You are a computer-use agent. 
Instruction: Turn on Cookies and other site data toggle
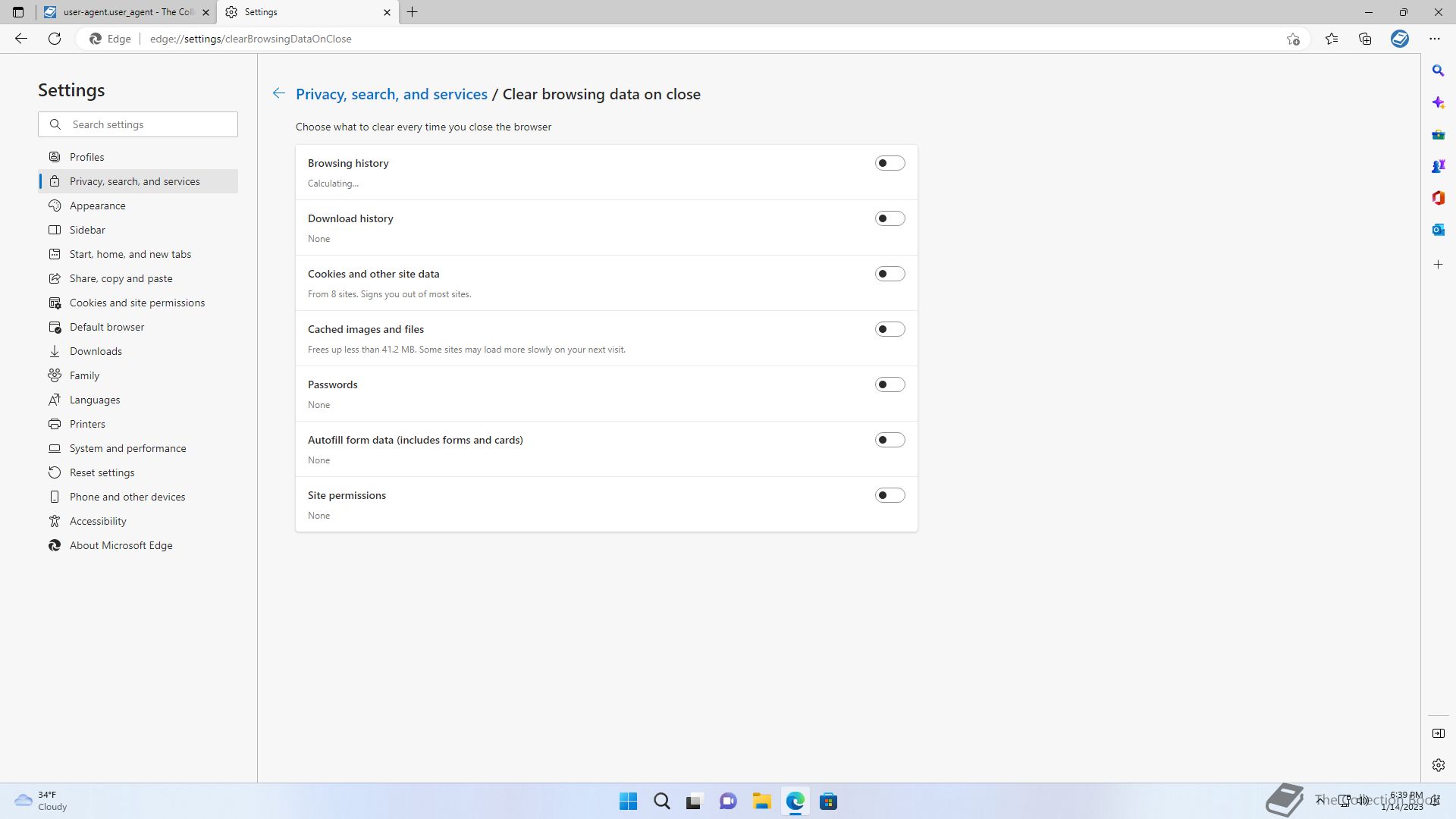[890, 274]
